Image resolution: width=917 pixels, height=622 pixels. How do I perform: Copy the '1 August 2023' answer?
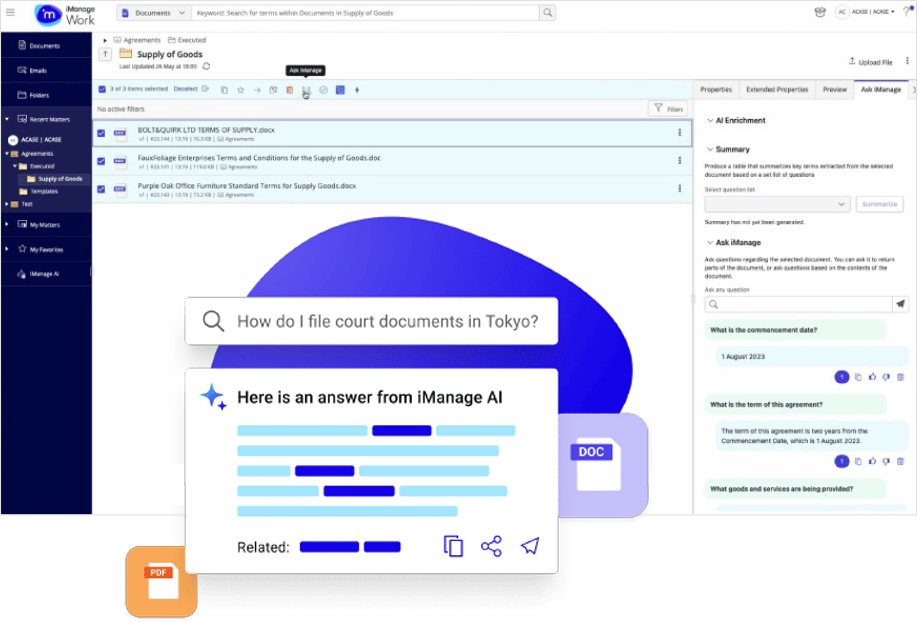pyautogui.click(x=858, y=377)
